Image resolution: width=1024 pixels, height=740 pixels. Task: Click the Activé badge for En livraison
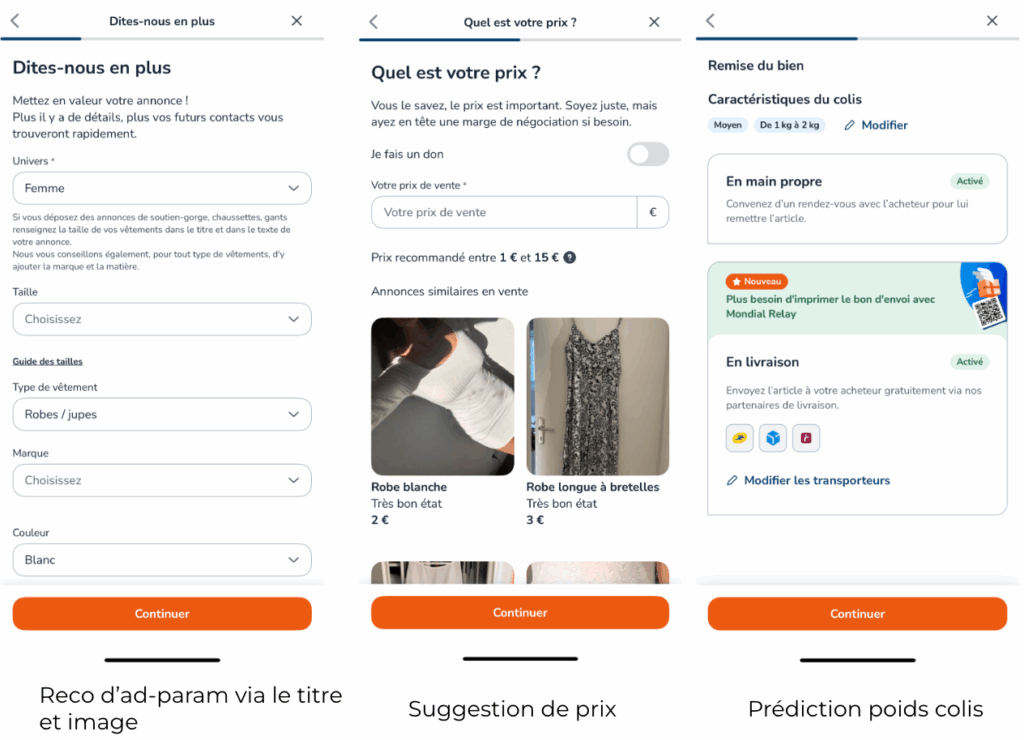(x=971, y=361)
